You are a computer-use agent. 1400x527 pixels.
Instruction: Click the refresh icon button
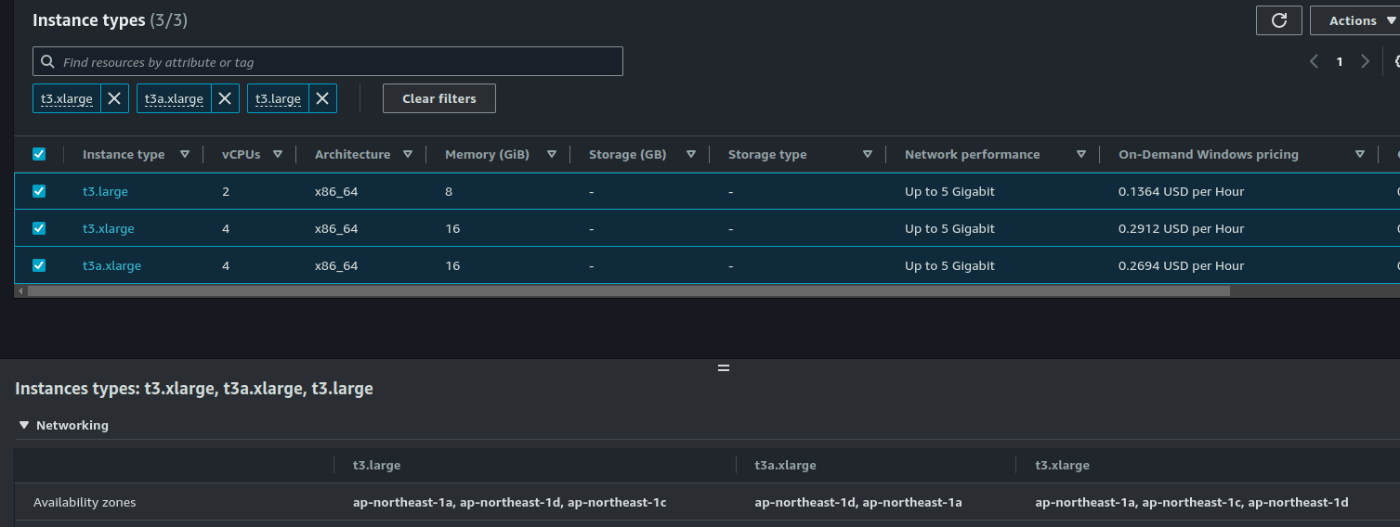point(1279,20)
